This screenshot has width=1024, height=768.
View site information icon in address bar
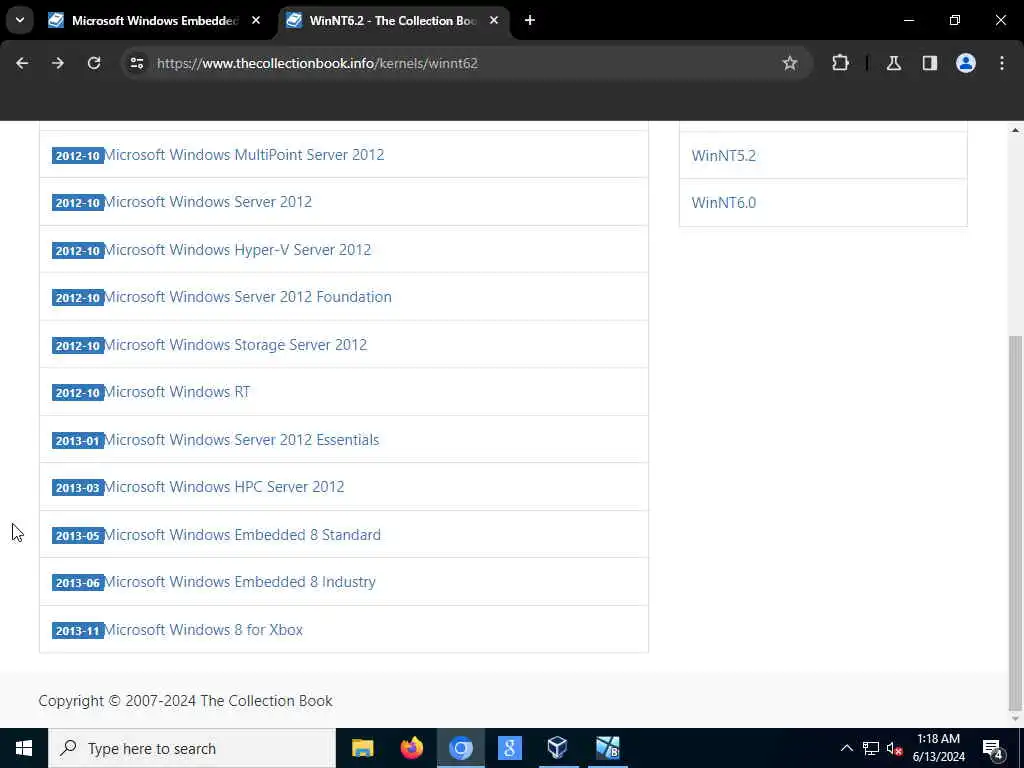point(137,63)
